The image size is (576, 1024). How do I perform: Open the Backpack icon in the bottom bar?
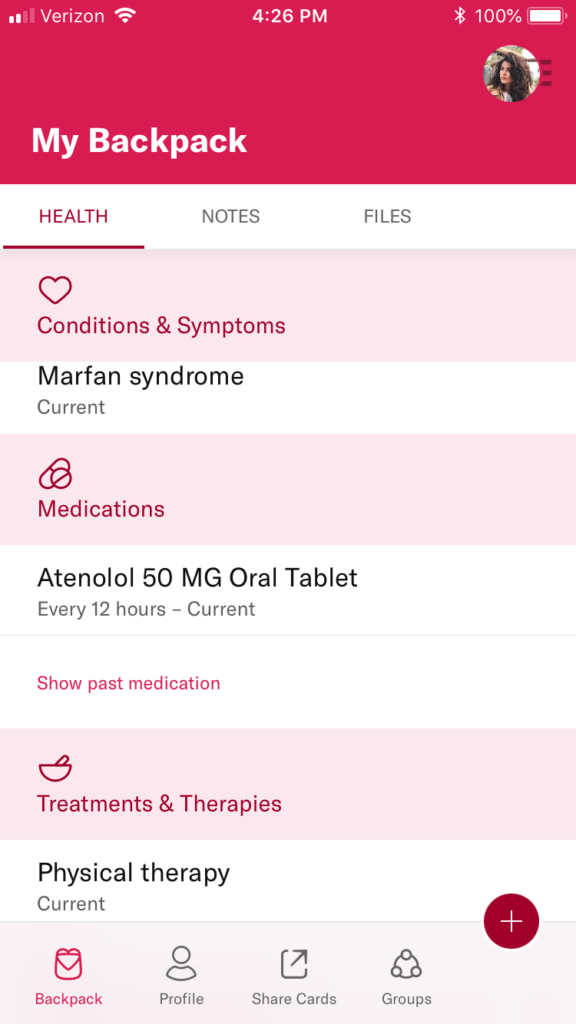(68, 965)
